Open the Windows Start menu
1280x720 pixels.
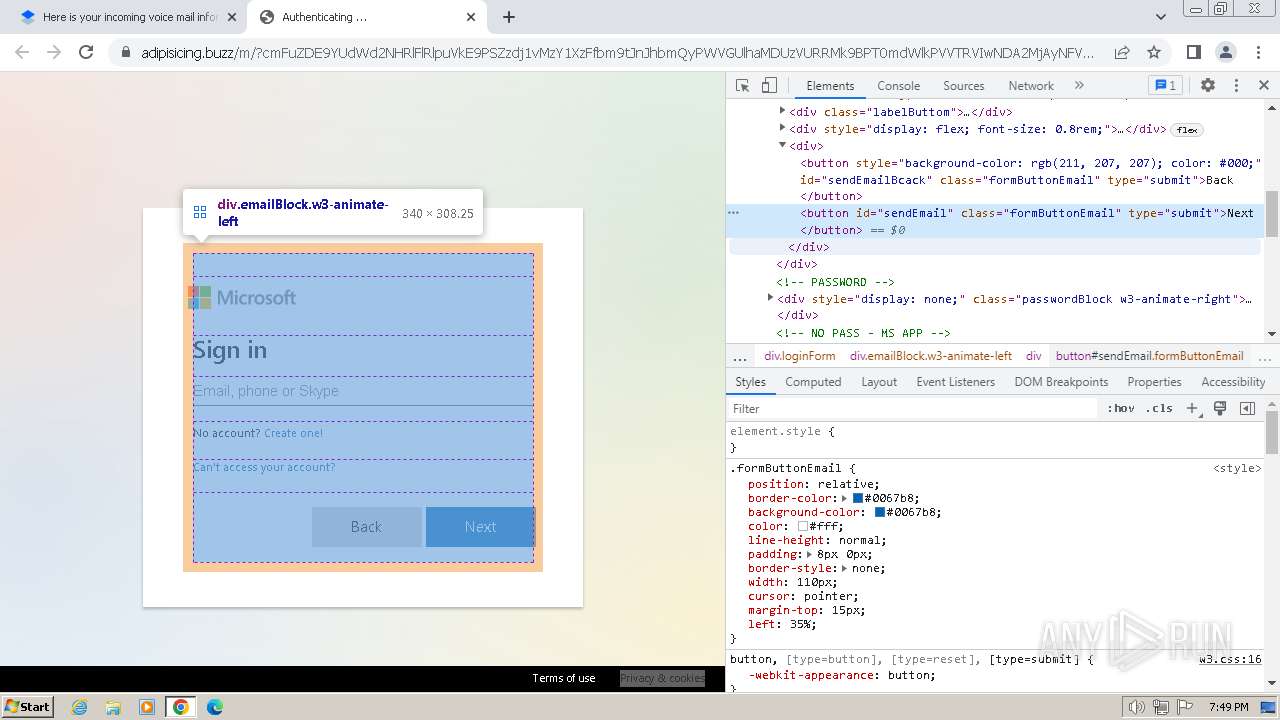click(27, 706)
